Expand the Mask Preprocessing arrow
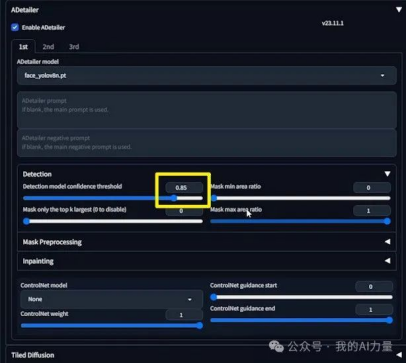 [x=387, y=242]
